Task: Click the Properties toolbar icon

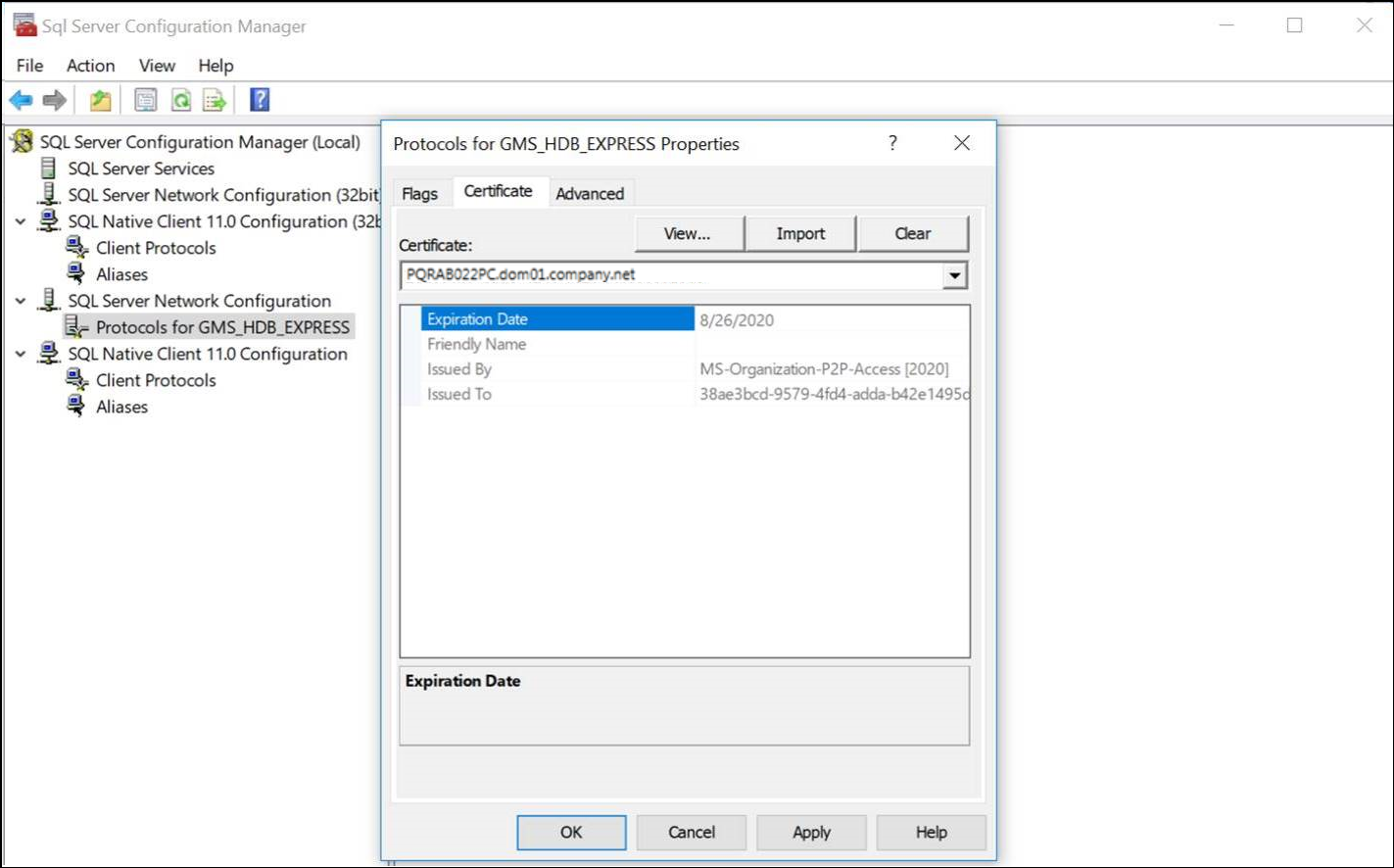Action: click(145, 100)
